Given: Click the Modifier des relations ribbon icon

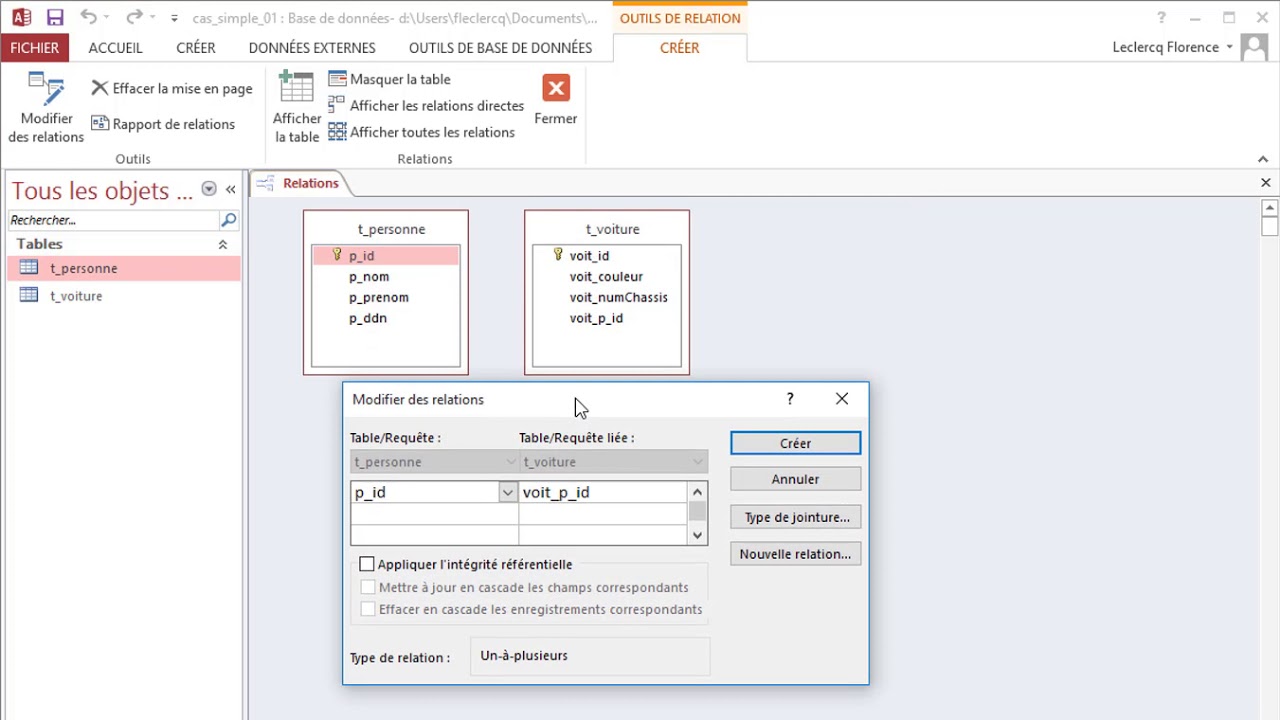Looking at the screenshot, I should pyautogui.click(x=46, y=108).
